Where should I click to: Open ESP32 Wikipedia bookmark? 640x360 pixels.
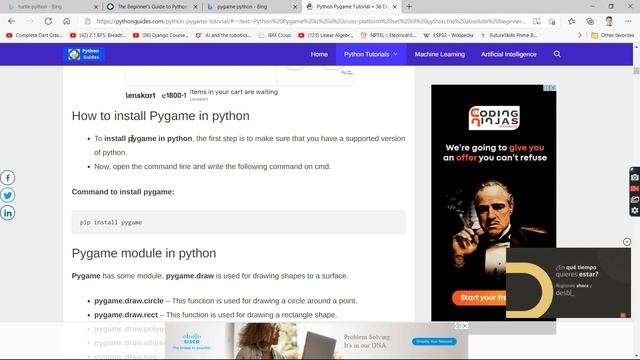click(x=448, y=36)
